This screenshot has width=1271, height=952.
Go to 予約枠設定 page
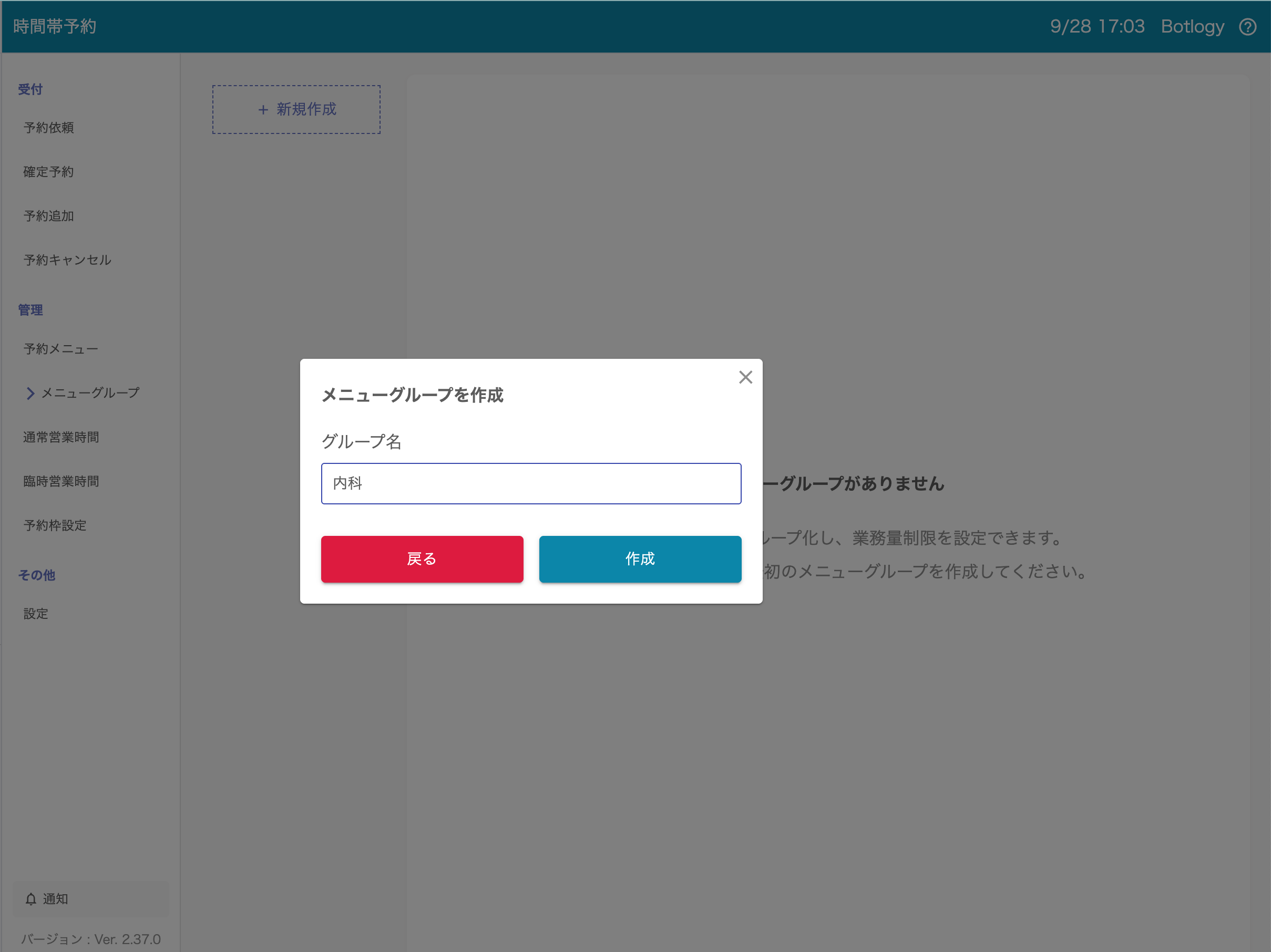(x=55, y=526)
